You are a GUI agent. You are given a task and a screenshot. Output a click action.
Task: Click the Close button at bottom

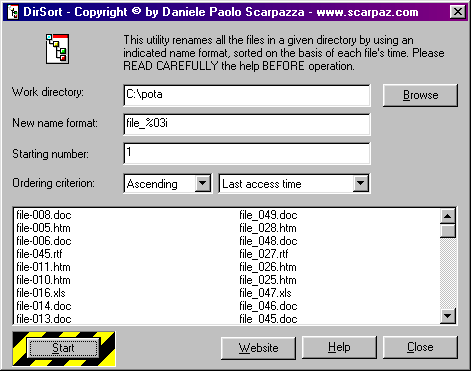click(x=420, y=348)
